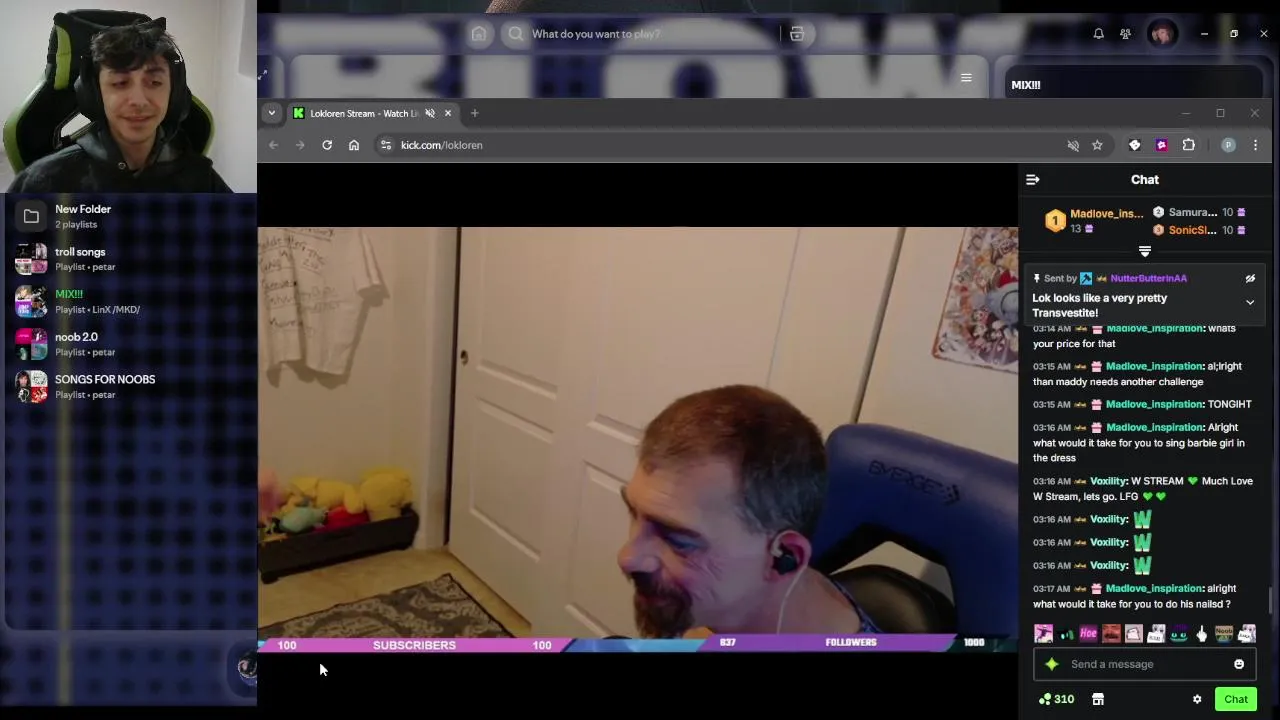Open the Kick shop icon
The image size is (1280, 720).
tap(1098, 699)
